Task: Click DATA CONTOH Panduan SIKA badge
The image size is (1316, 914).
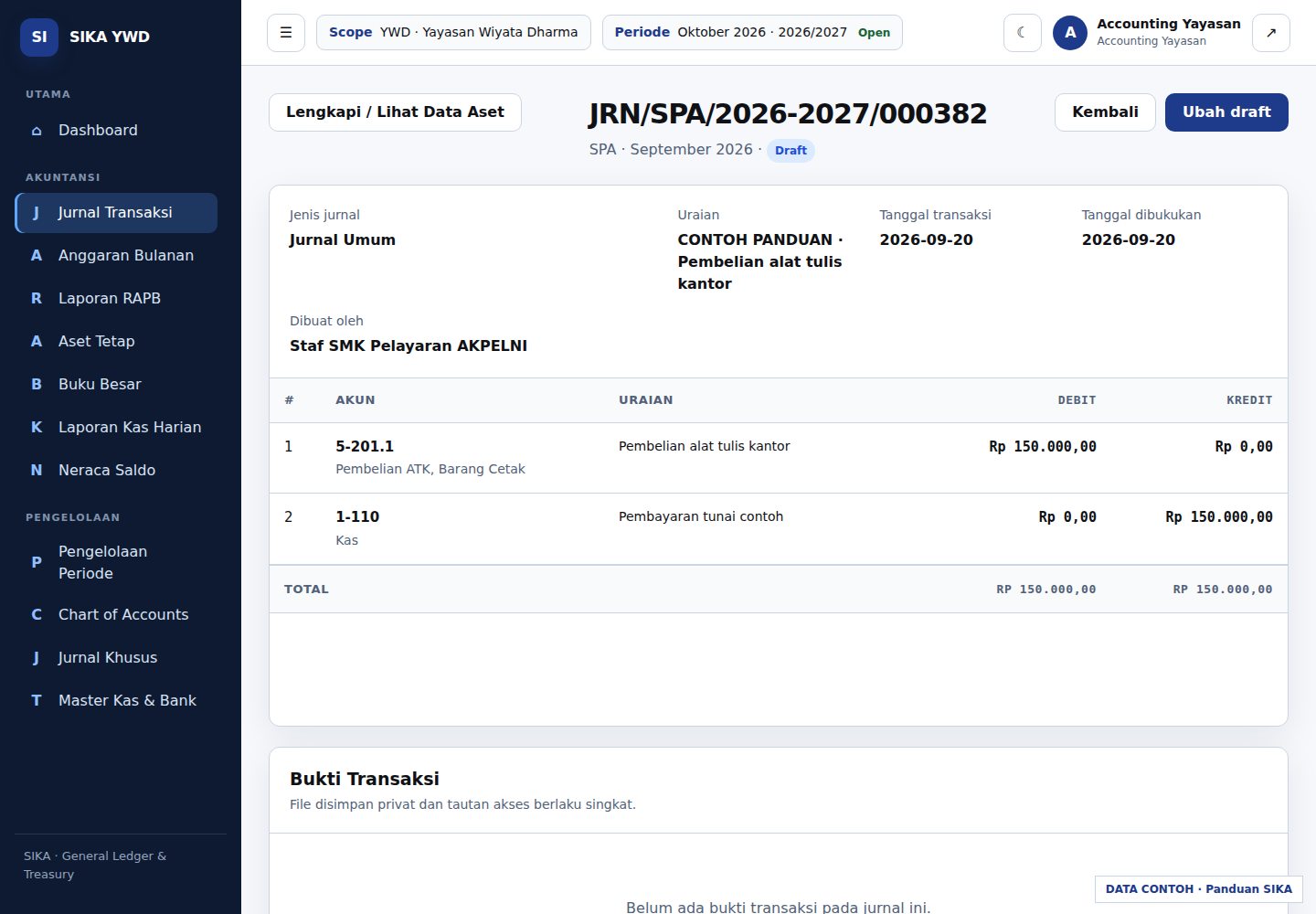Action: [1199, 889]
